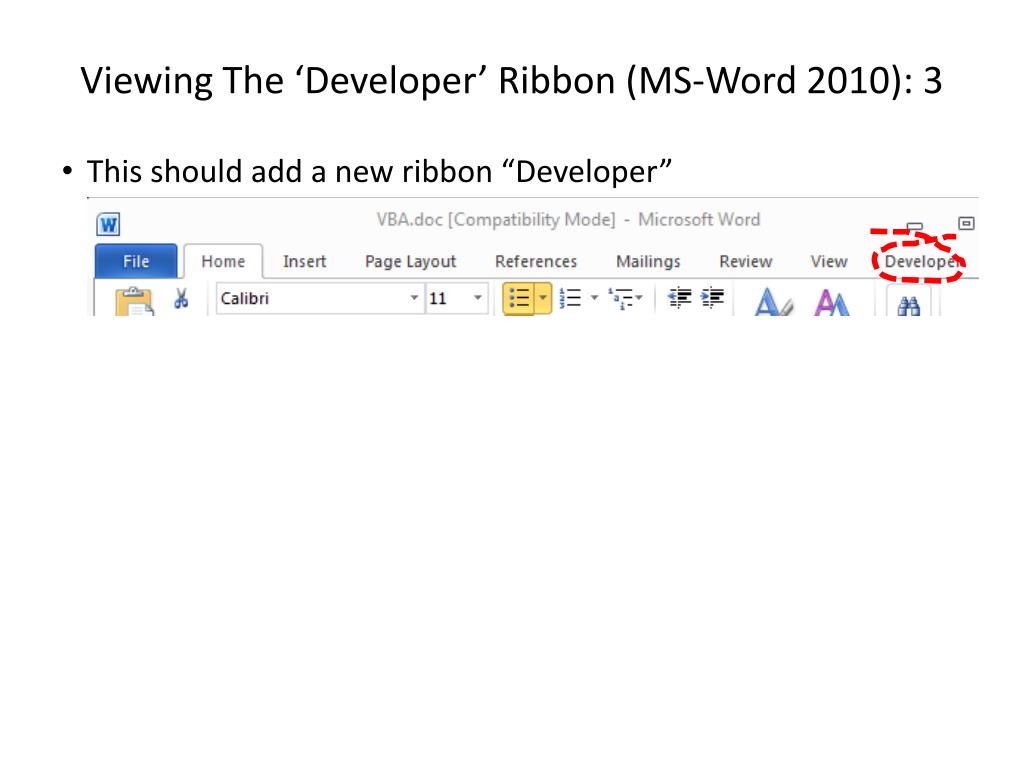Open the Review tab
The width and height of the screenshot is (1024, 768).
[x=746, y=261]
